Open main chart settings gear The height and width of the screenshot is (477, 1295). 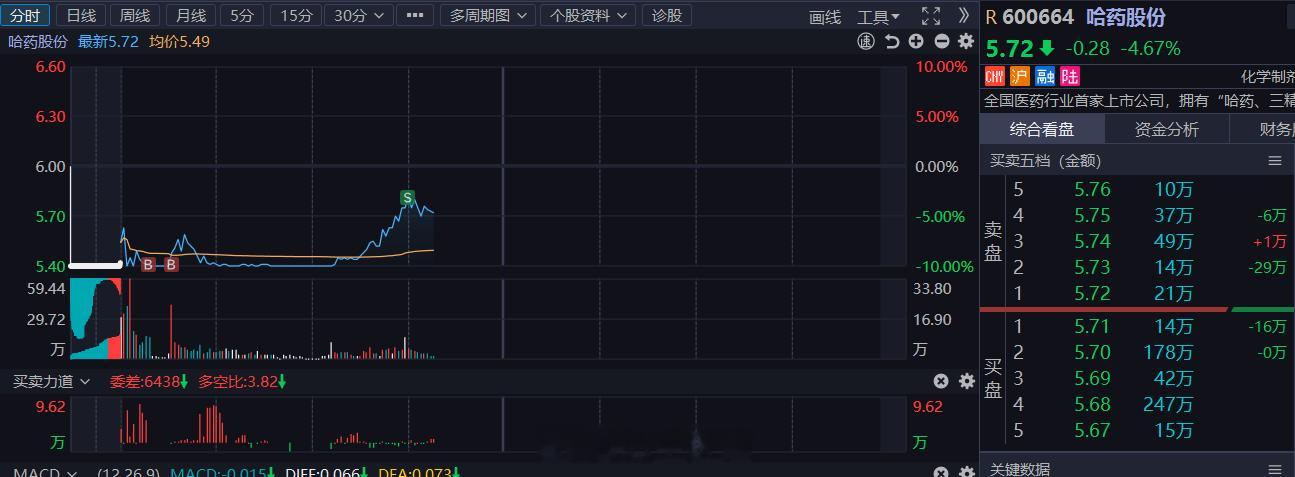click(965, 41)
